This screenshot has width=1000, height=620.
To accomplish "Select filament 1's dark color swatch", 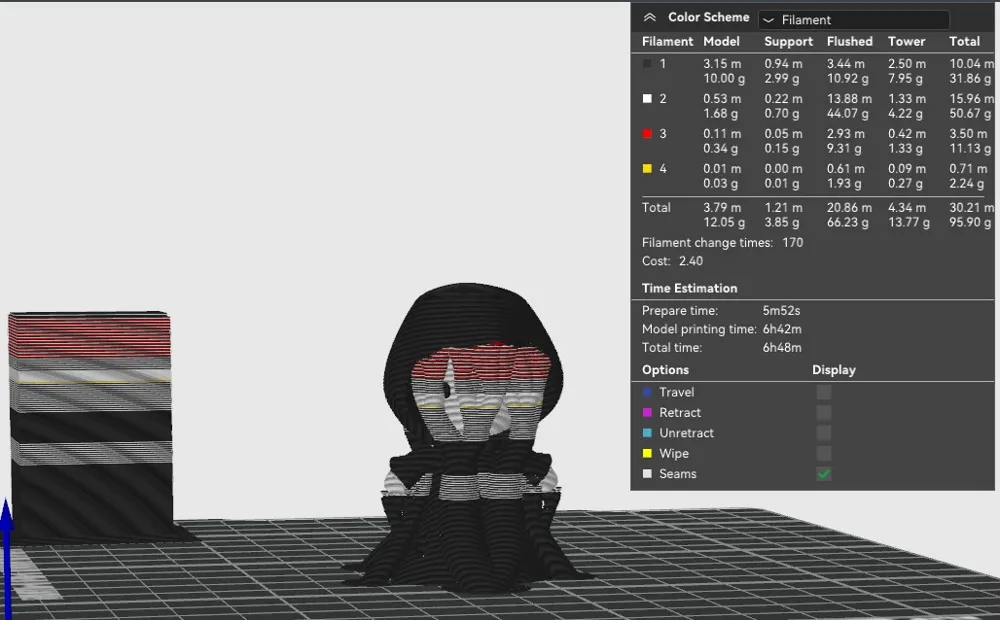I will click(647, 63).
